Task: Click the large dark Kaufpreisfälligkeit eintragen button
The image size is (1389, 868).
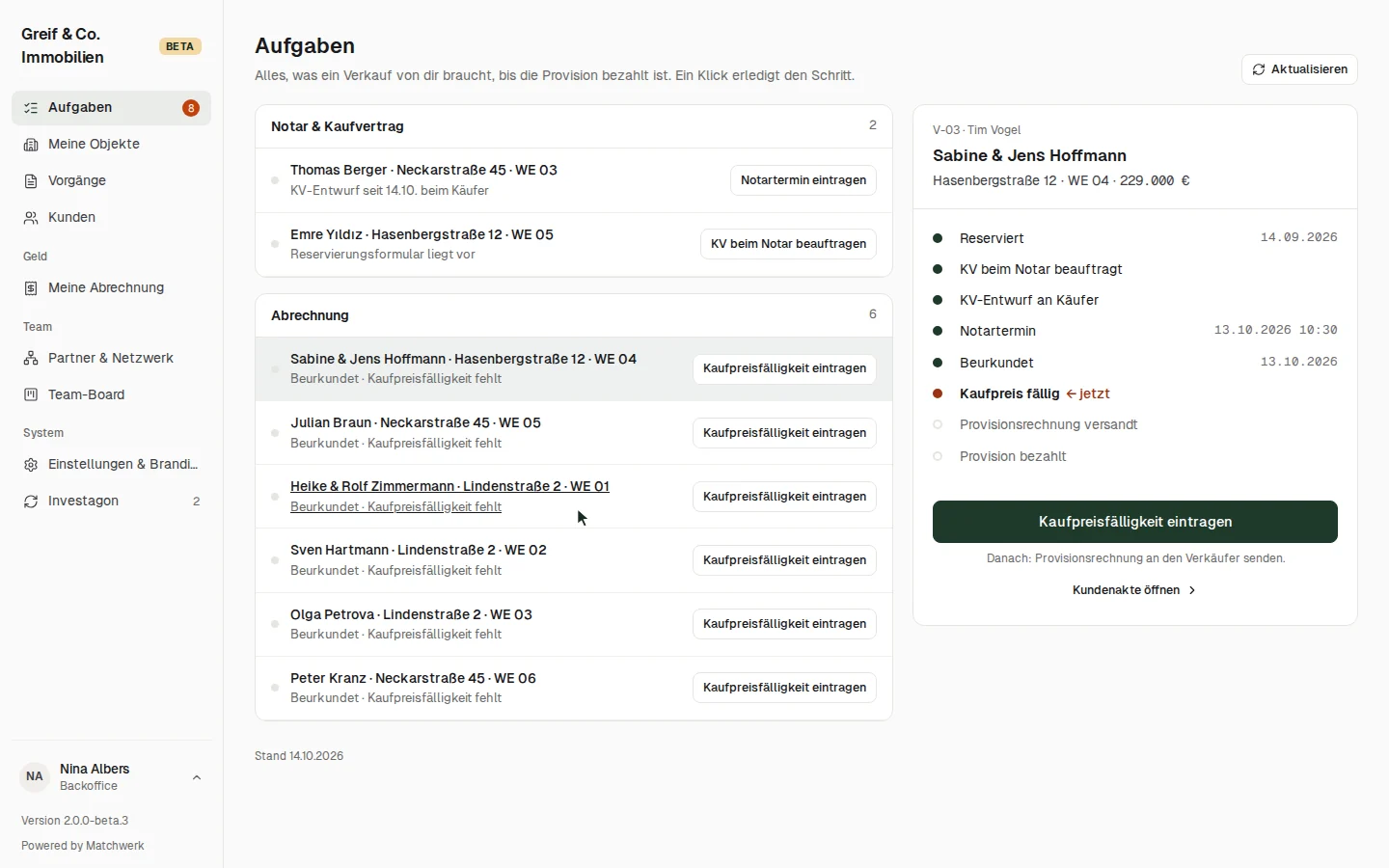Action: pyautogui.click(x=1135, y=522)
